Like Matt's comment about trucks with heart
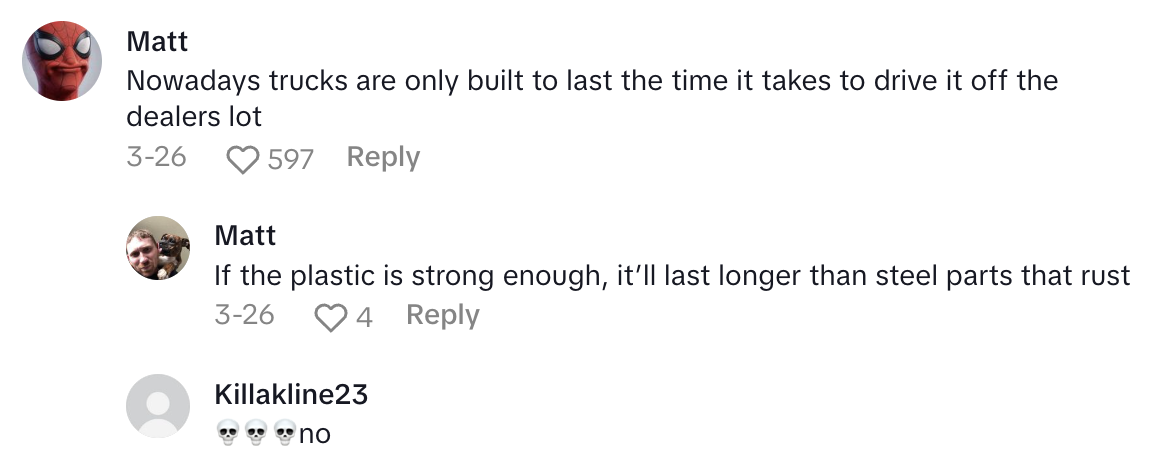Screen dimensions: 1160x458 pyautogui.click(x=243, y=159)
